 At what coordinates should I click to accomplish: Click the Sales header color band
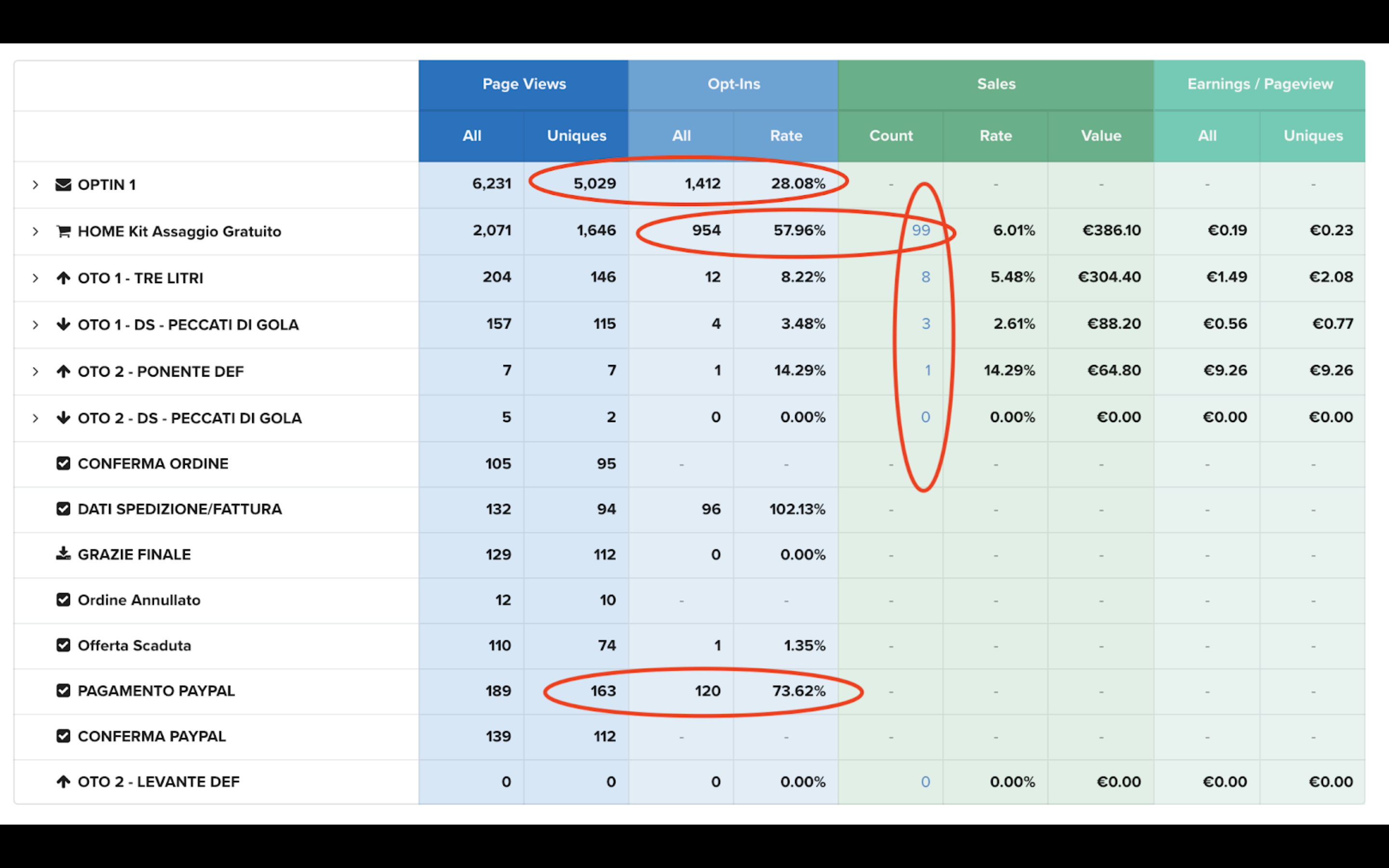[996, 84]
